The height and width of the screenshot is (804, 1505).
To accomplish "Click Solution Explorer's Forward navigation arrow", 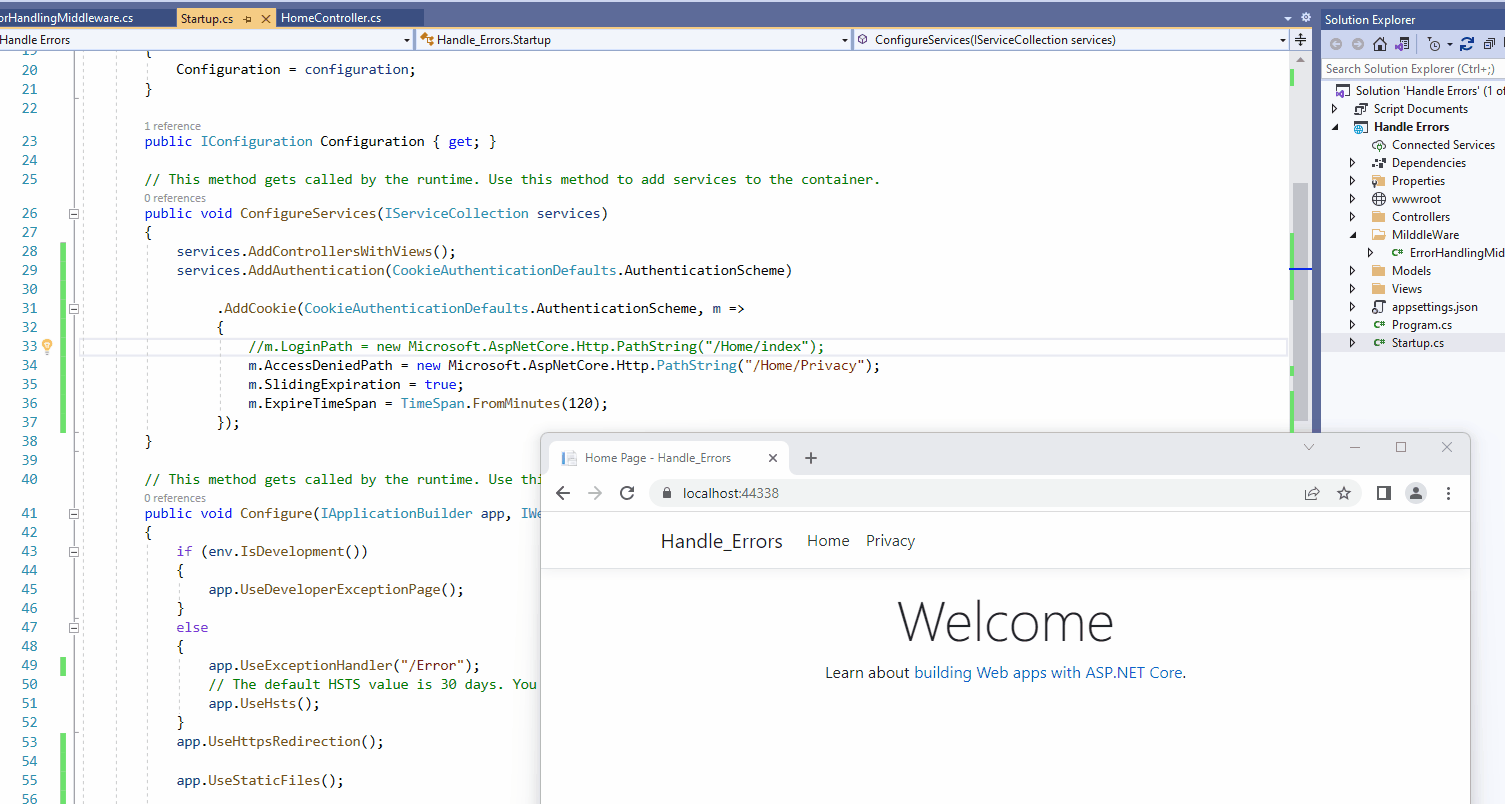I will coord(1358,44).
